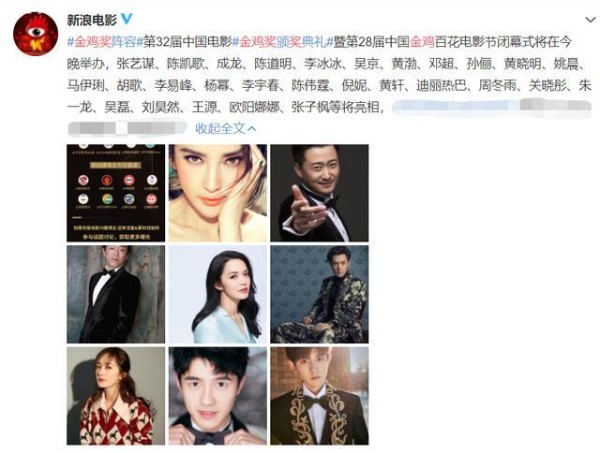The height and width of the screenshot is (453, 600).
Task: Click the blurred link at end of text
Action: (492, 107)
